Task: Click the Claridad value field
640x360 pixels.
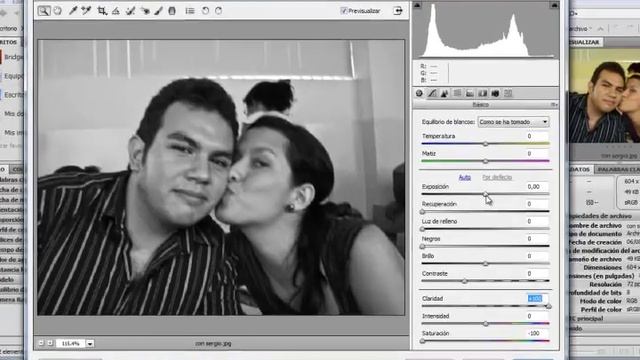Action: [x=536, y=299]
